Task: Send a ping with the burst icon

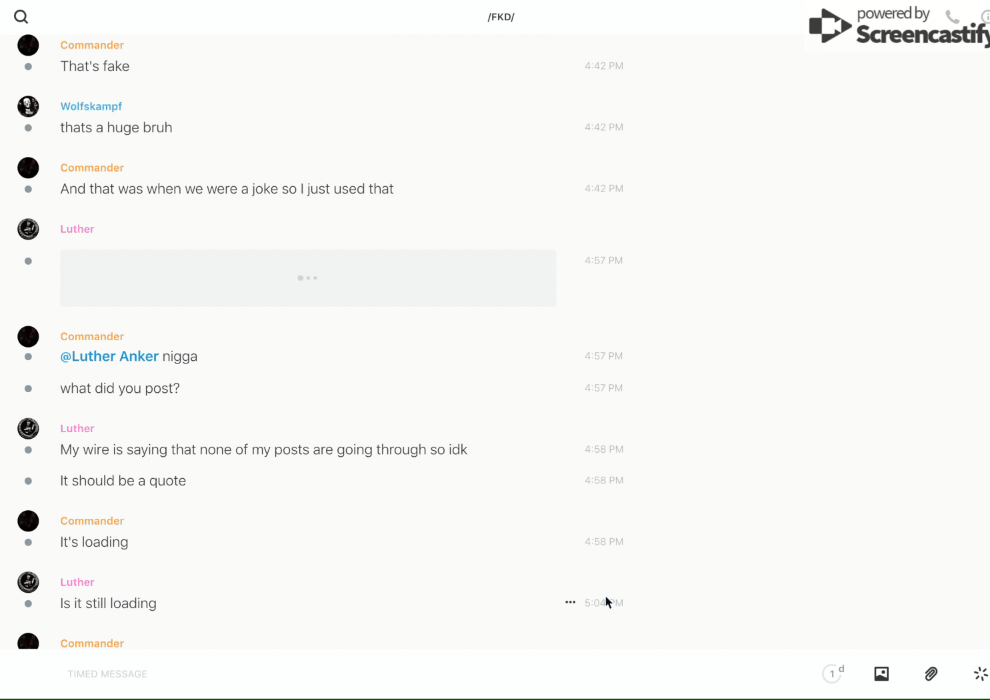Action: 980,674
